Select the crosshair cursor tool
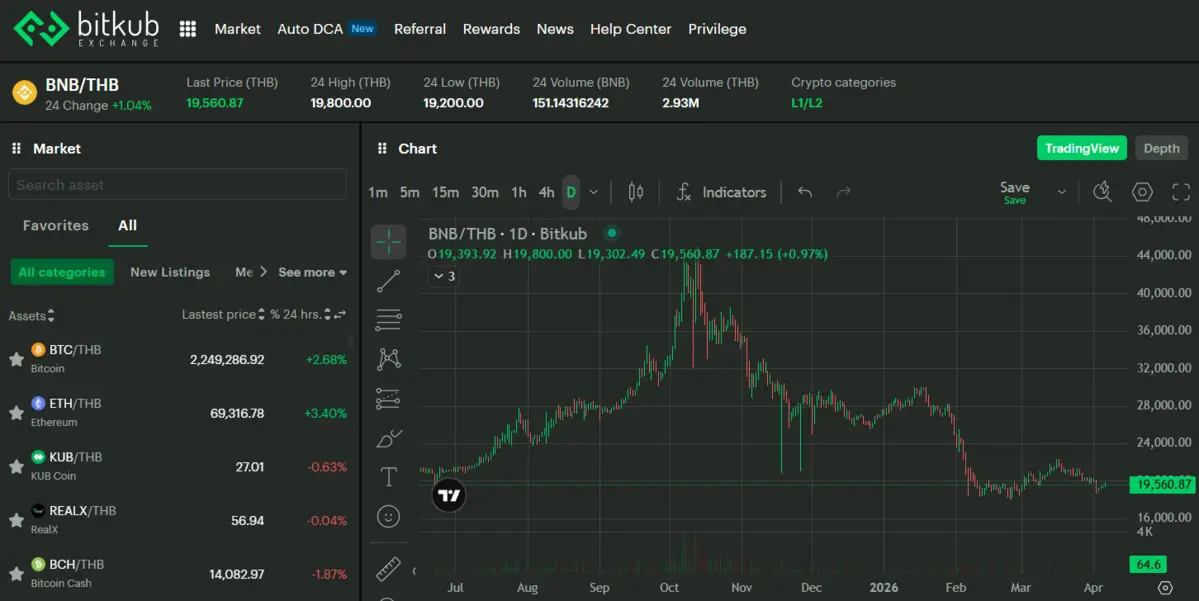This screenshot has height=601, width=1199. click(x=388, y=242)
